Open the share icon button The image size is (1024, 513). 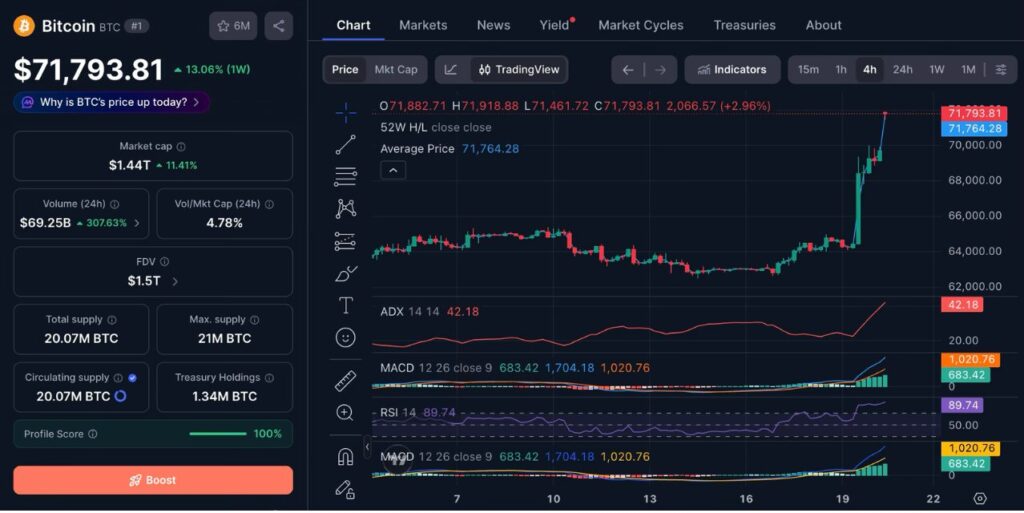pos(279,25)
